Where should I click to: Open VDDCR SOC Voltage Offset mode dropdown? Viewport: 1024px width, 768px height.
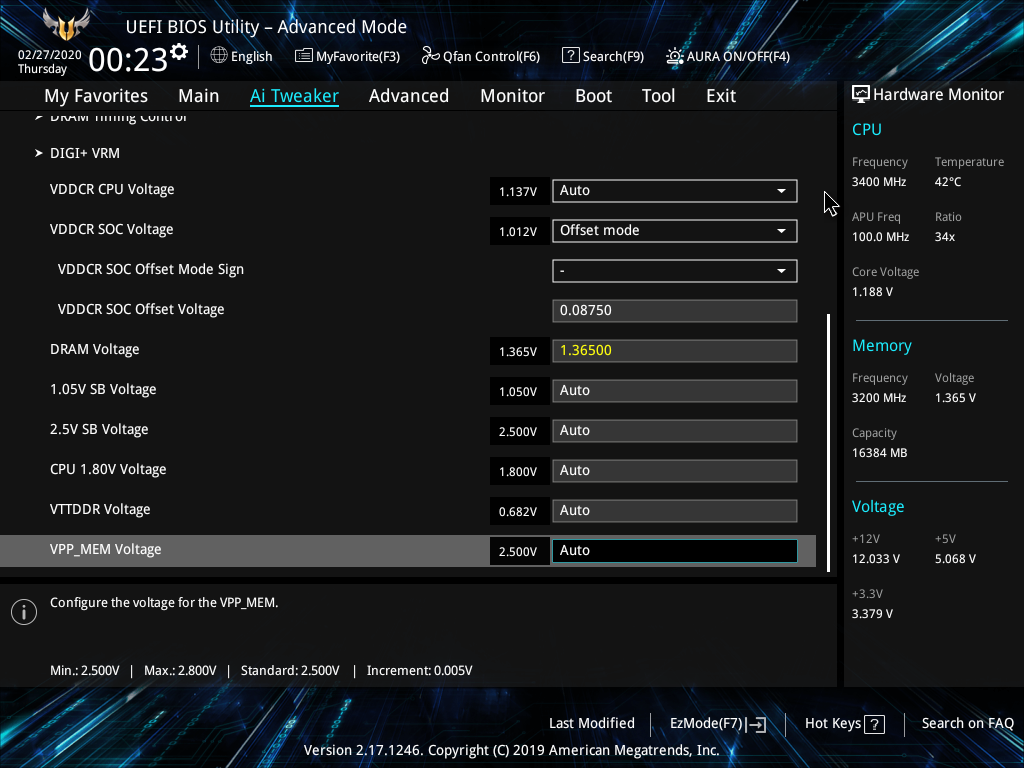[x=675, y=231]
